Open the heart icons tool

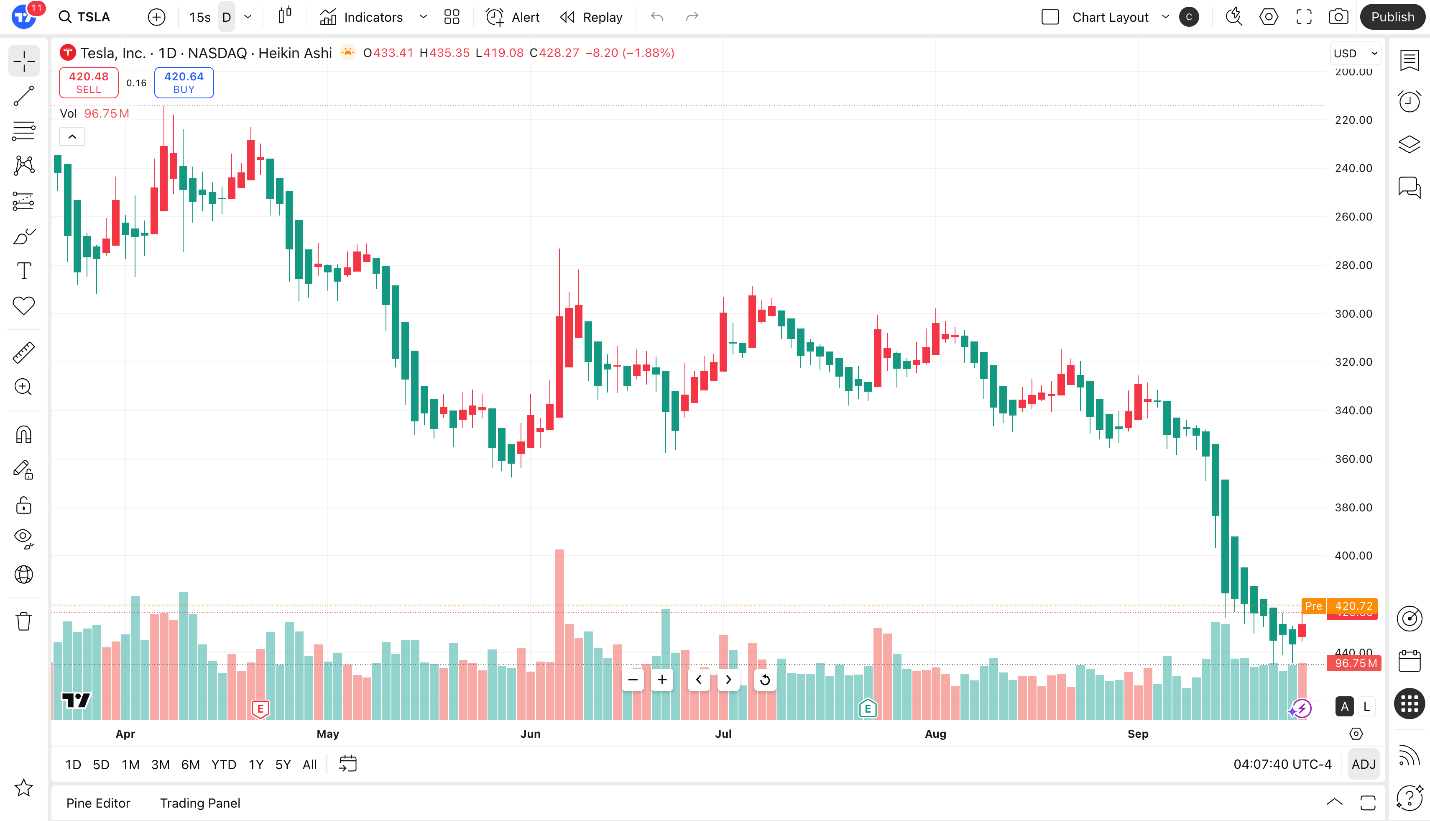click(24, 306)
